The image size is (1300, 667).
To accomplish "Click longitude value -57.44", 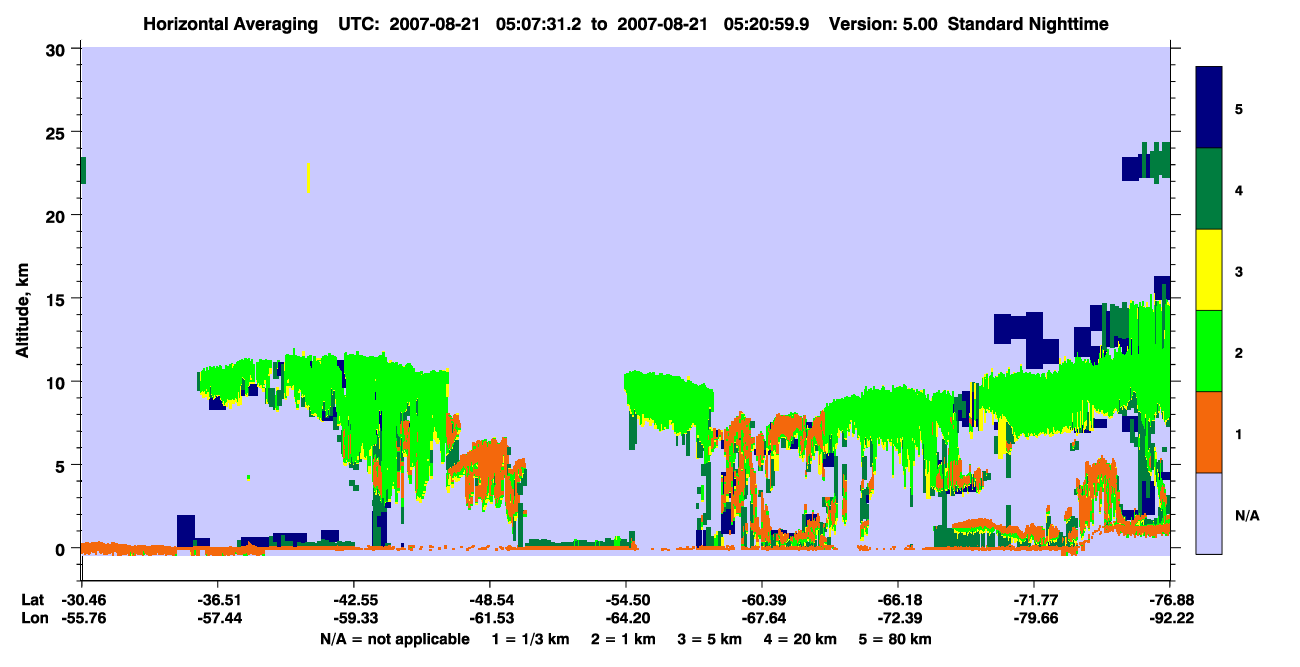I will point(217,619).
